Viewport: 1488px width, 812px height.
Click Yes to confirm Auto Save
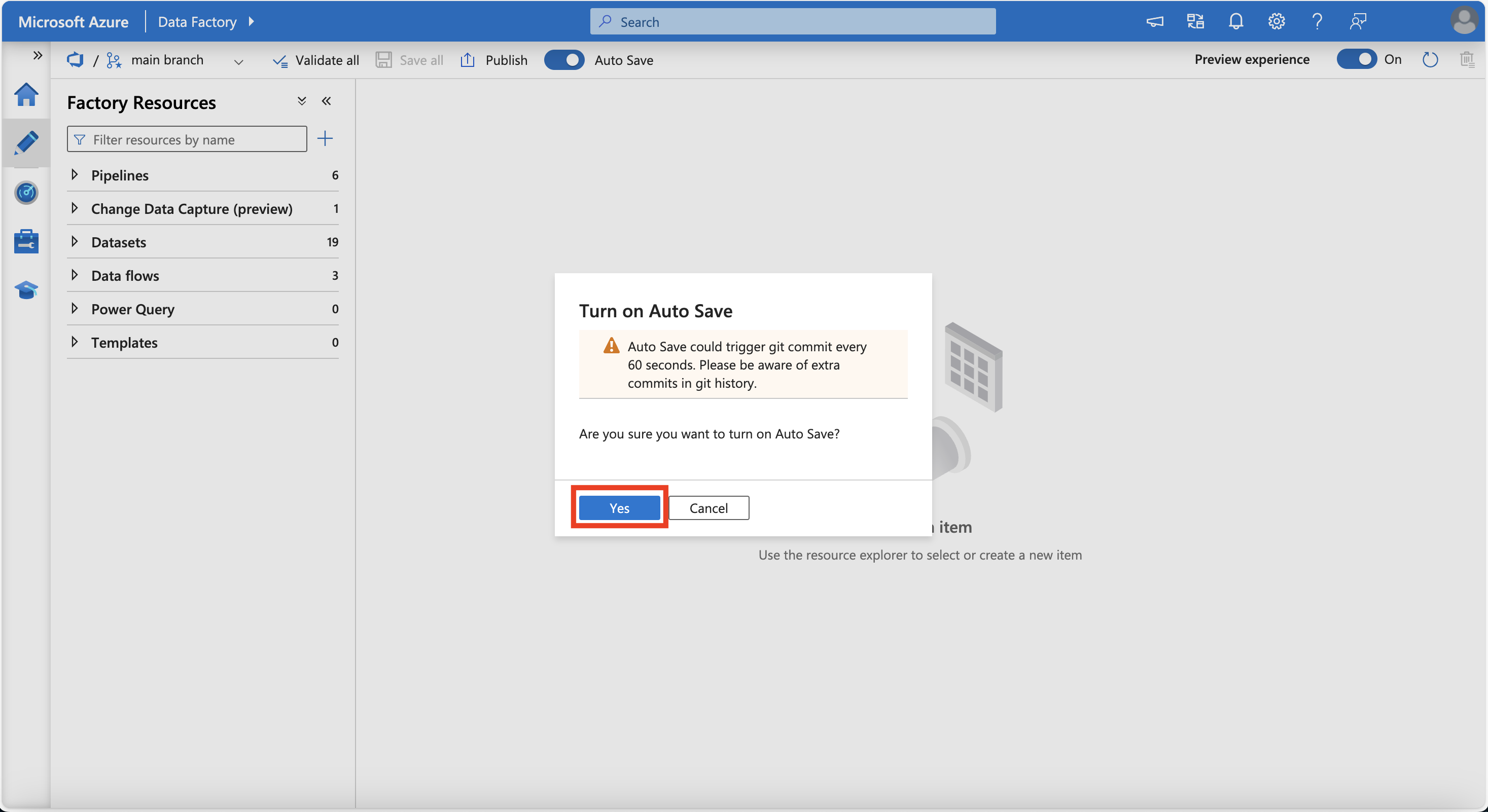point(619,507)
